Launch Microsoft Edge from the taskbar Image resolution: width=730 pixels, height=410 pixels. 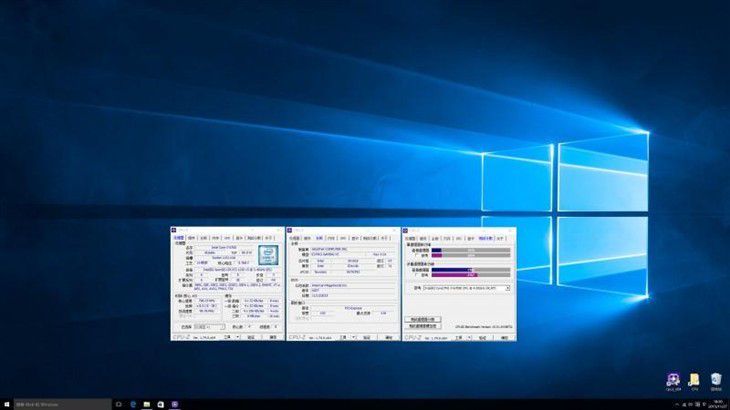(x=133, y=404)
